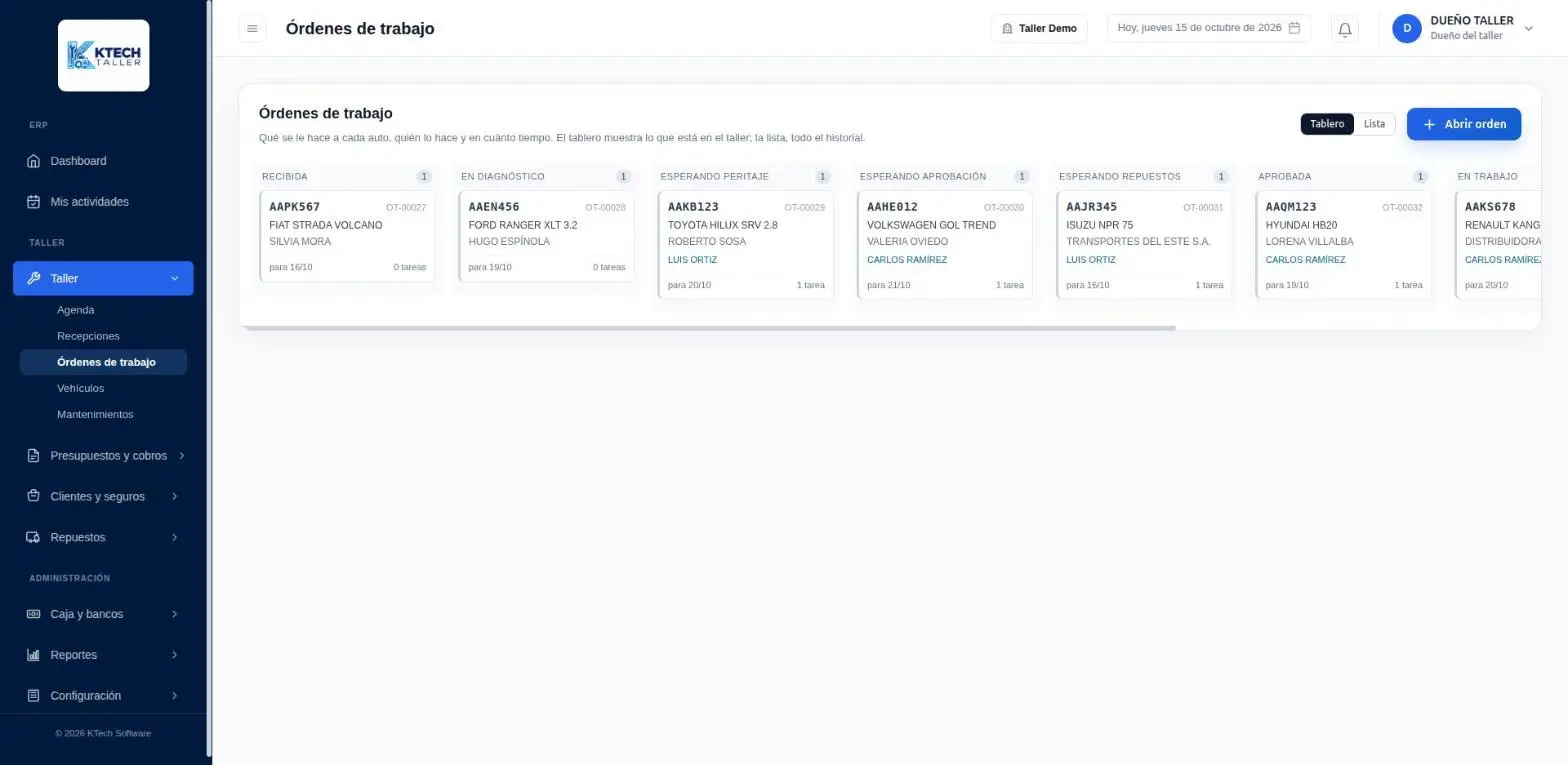This screenshot has height=765, width=1568.
Task: Switch to Lista view
Action: tap(1374, 124)
